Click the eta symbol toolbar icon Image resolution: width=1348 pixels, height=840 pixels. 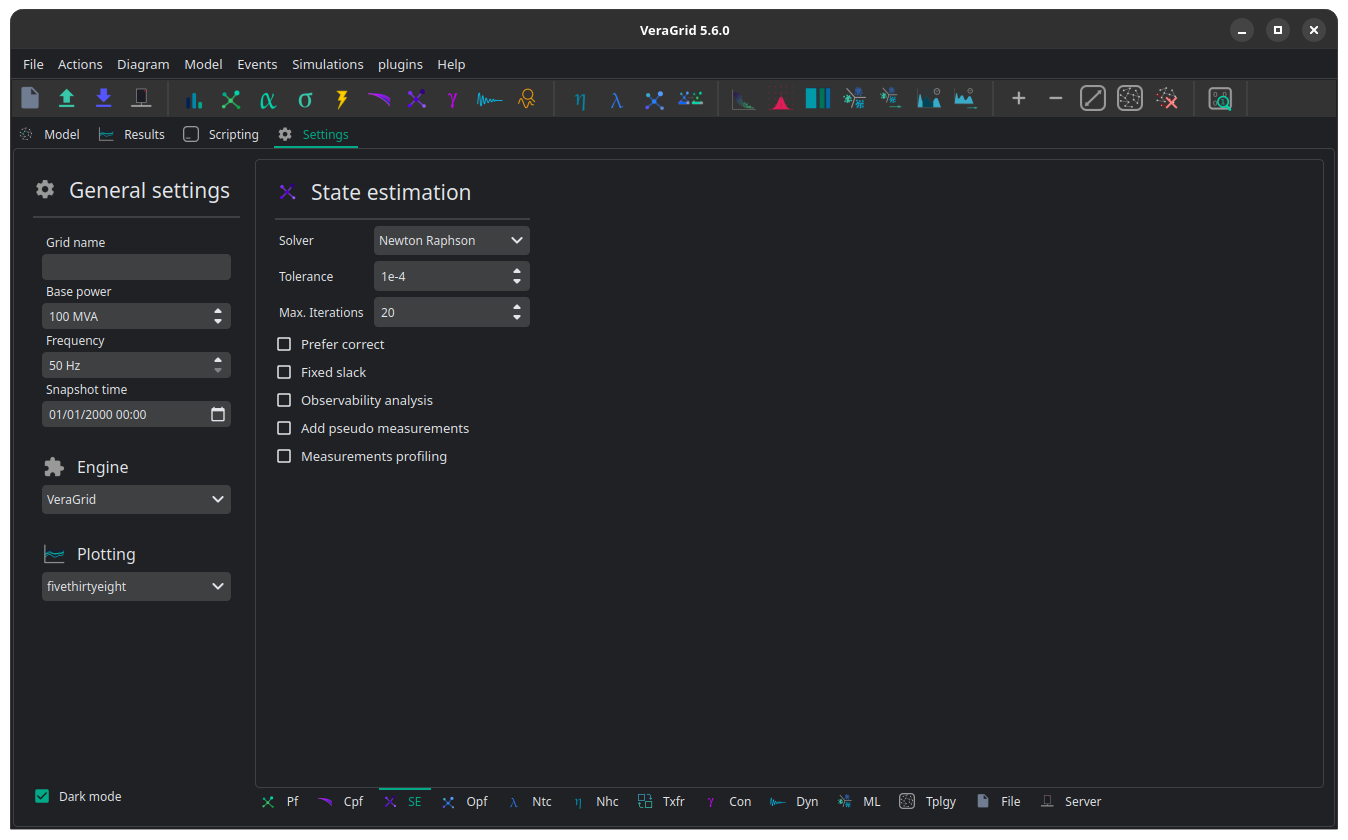580,99
